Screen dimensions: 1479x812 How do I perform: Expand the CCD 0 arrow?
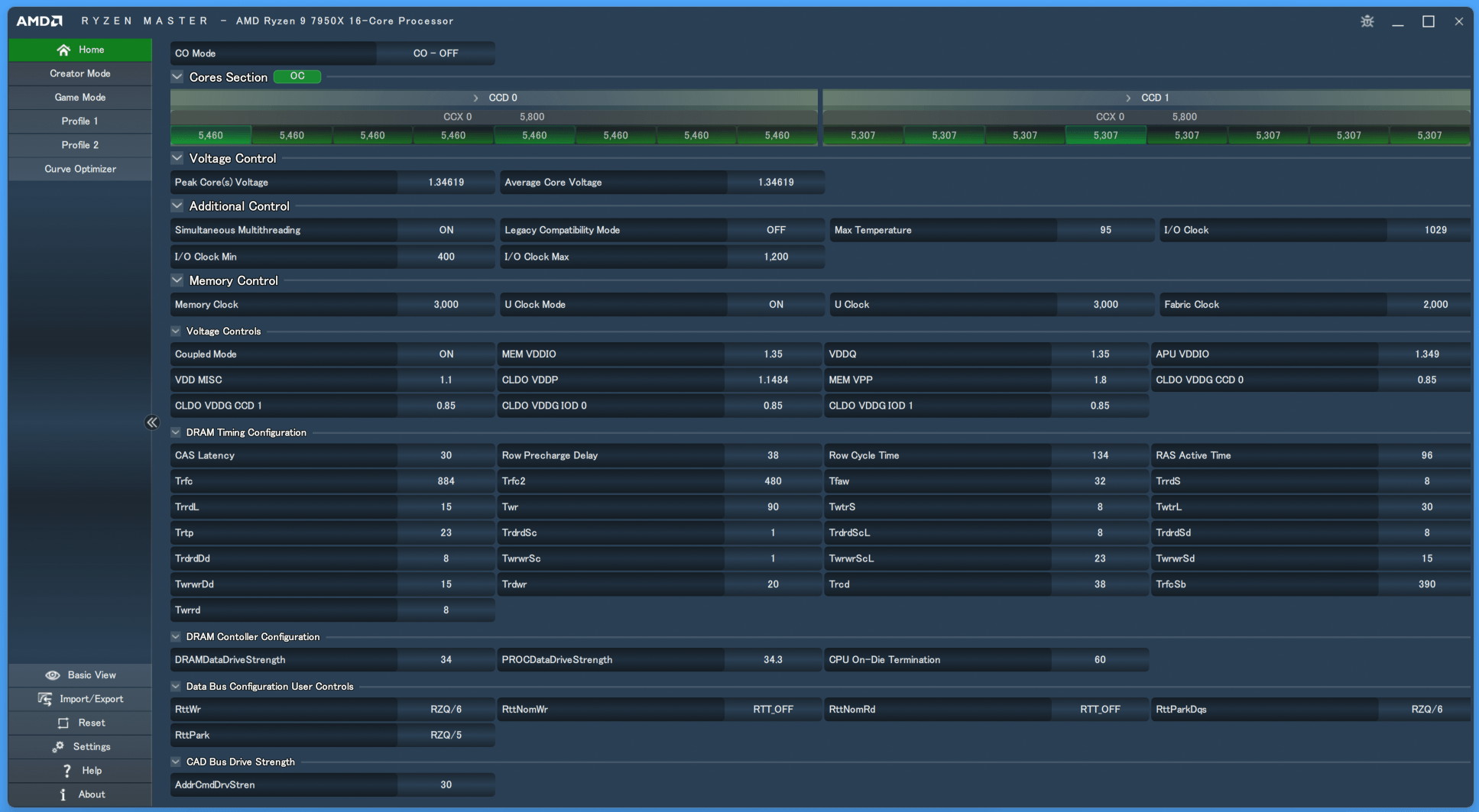click(x=475, y=98)
